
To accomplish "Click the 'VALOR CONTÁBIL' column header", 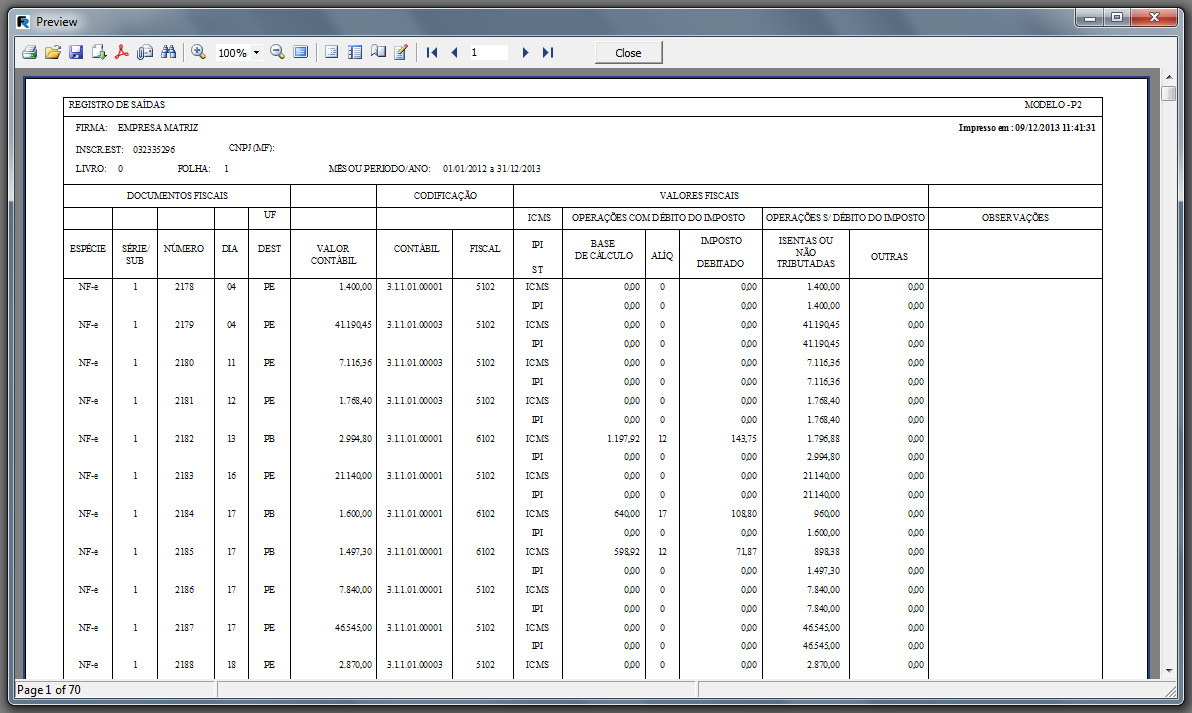I will (333, 255).
